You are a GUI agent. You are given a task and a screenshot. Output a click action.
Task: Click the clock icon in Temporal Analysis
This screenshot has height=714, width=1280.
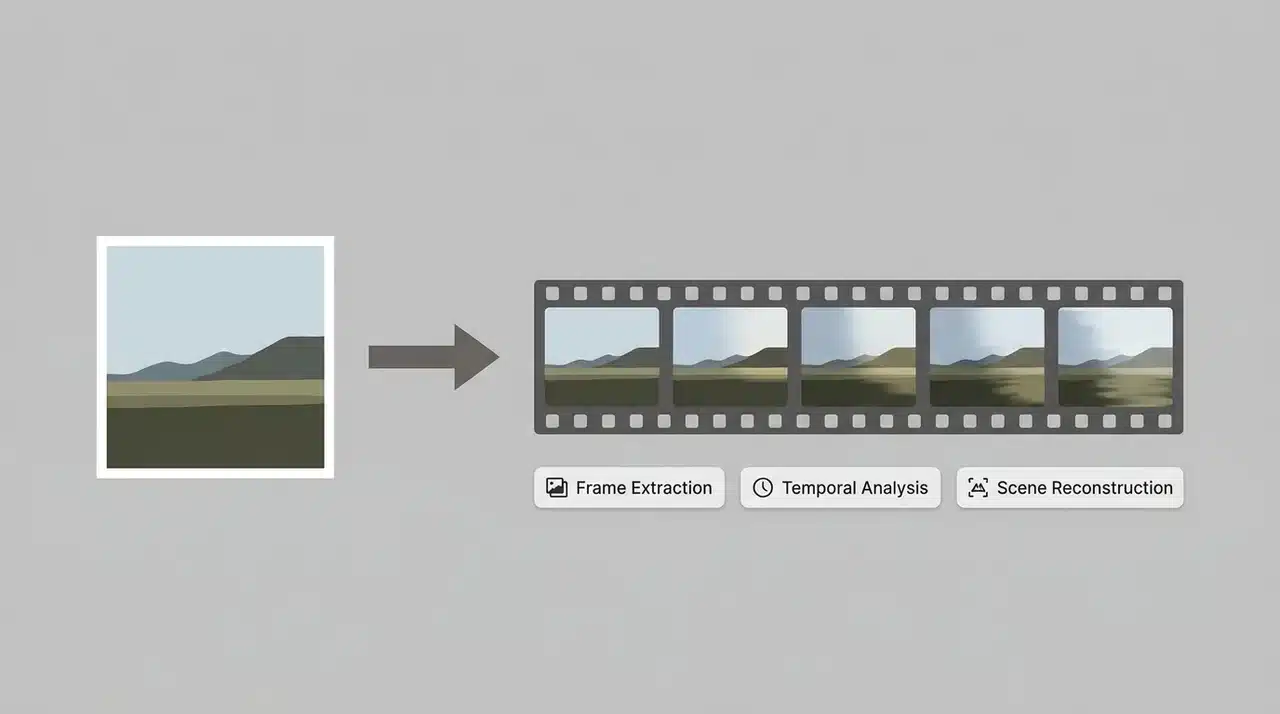[763, 488]
